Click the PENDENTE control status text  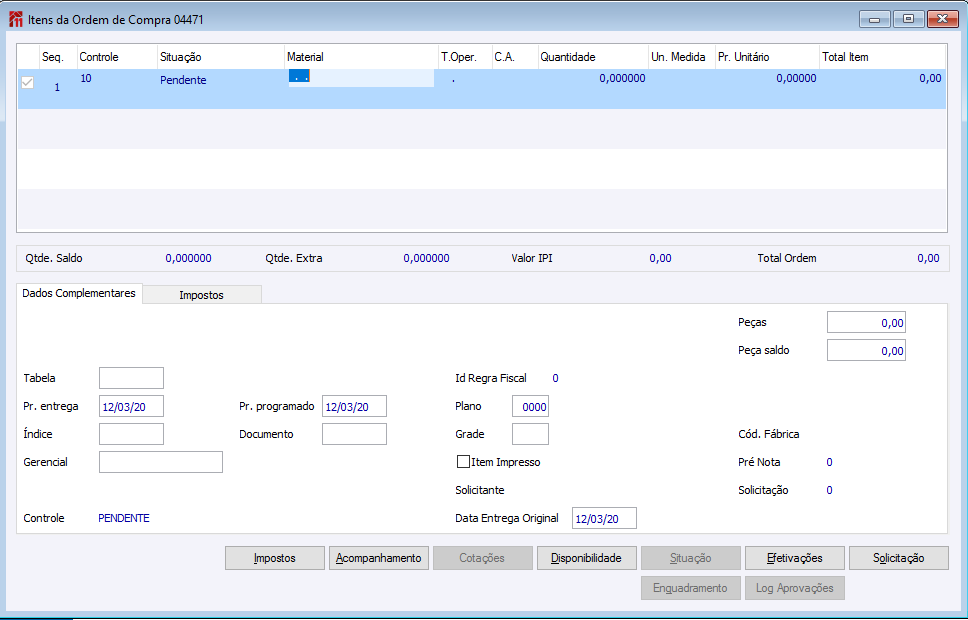pyautogui.click(x=124, y=518)
